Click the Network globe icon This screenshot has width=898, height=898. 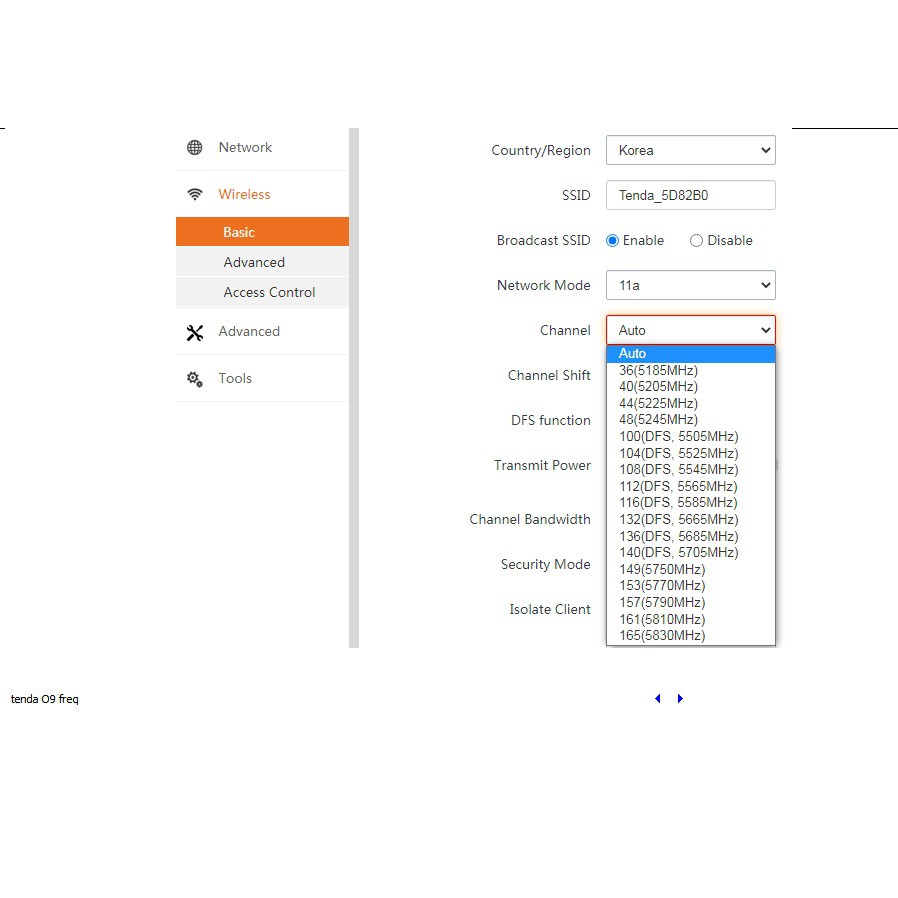[195, 148]
